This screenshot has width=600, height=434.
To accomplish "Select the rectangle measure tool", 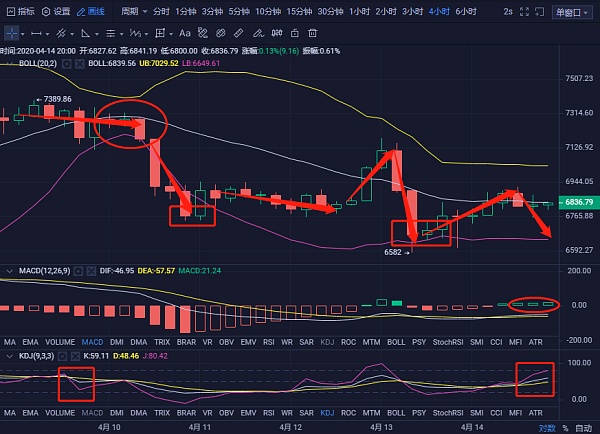I will point(160,34).
